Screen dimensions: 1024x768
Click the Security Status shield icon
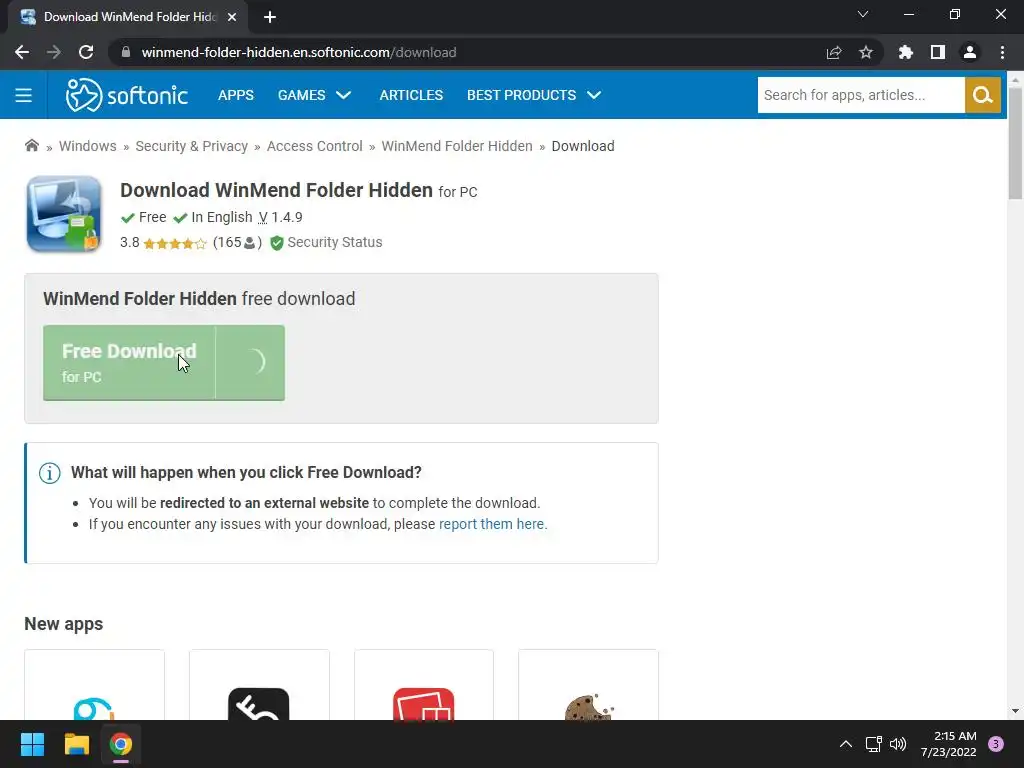[x=277, y=243]
